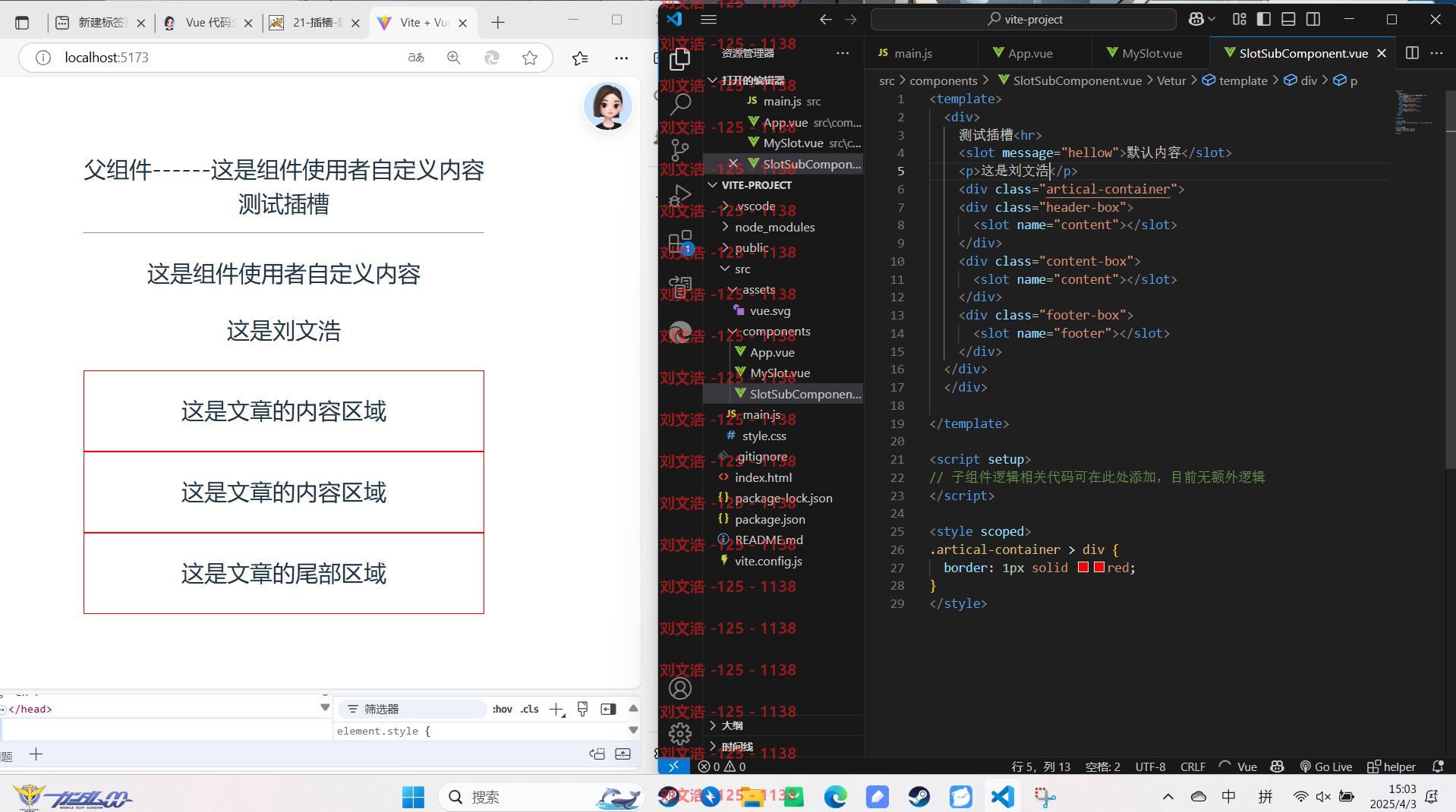Split the editor to the right
Screen dimensions: 1456x812
click(1412, 53)
